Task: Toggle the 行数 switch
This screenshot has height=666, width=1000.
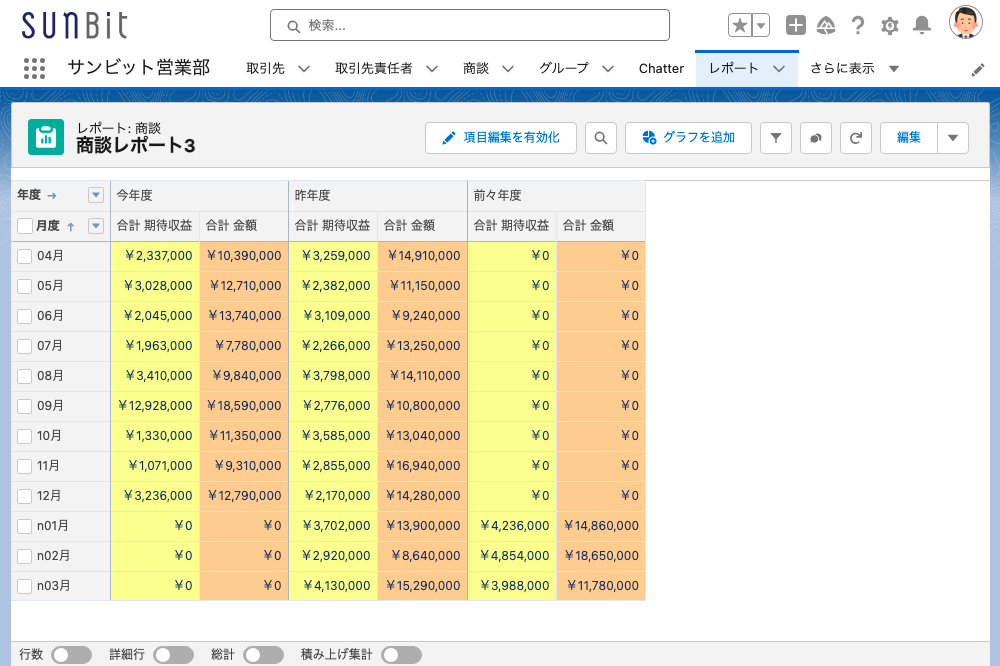Action: coord(71,655)
